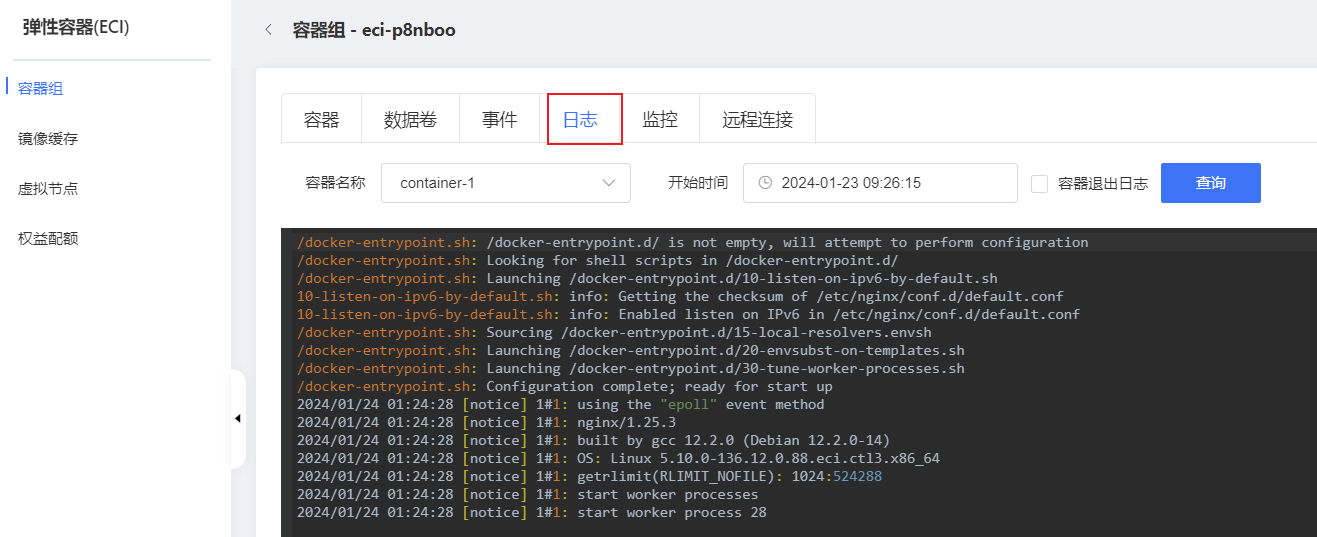This screenshot has height=537, width=1317.
Task: Click log line 'Launching 30-tune-worker-processes.sh'
Action: click(x=631, y=368)
